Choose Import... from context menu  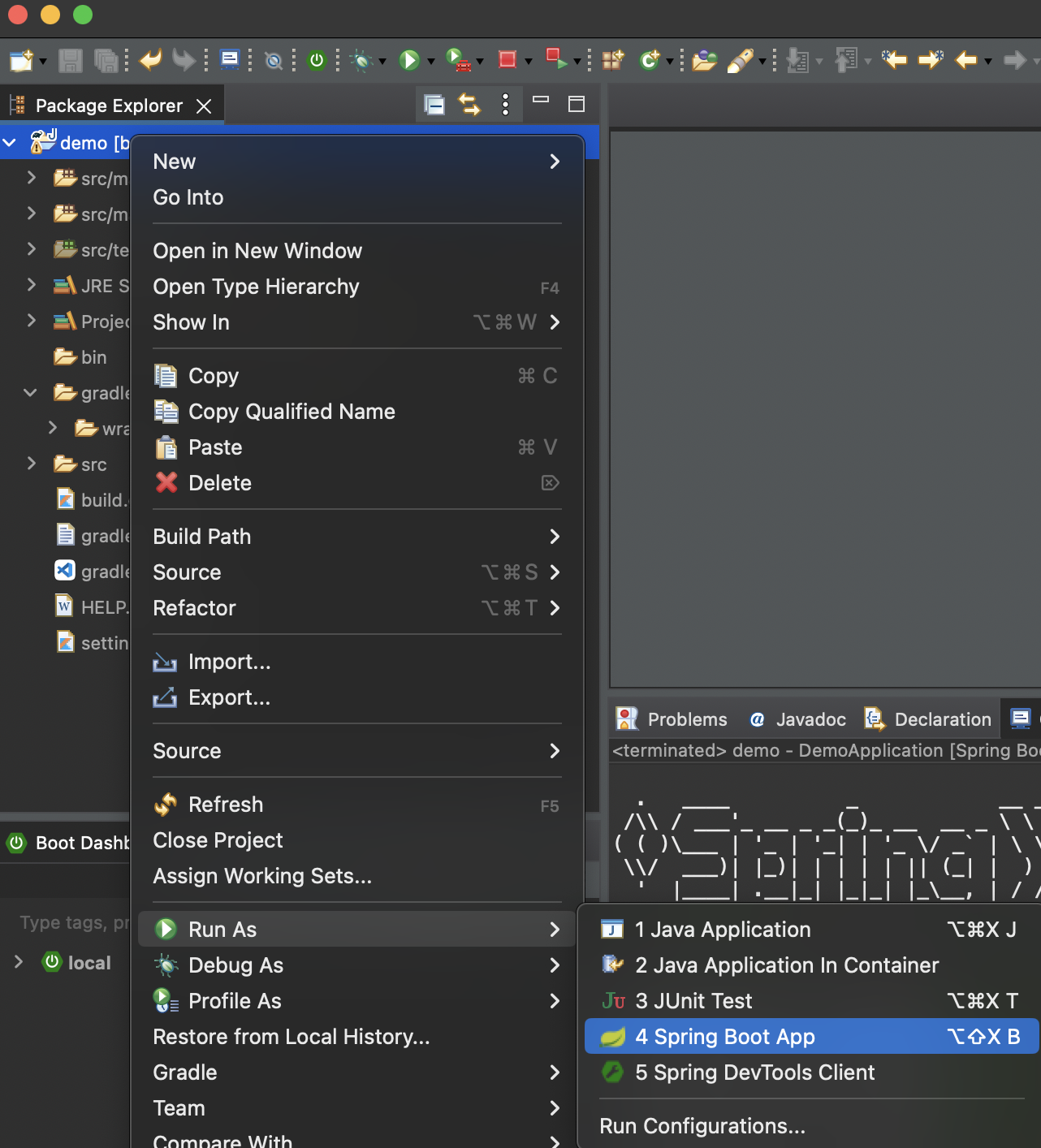[x=357, y=662]
